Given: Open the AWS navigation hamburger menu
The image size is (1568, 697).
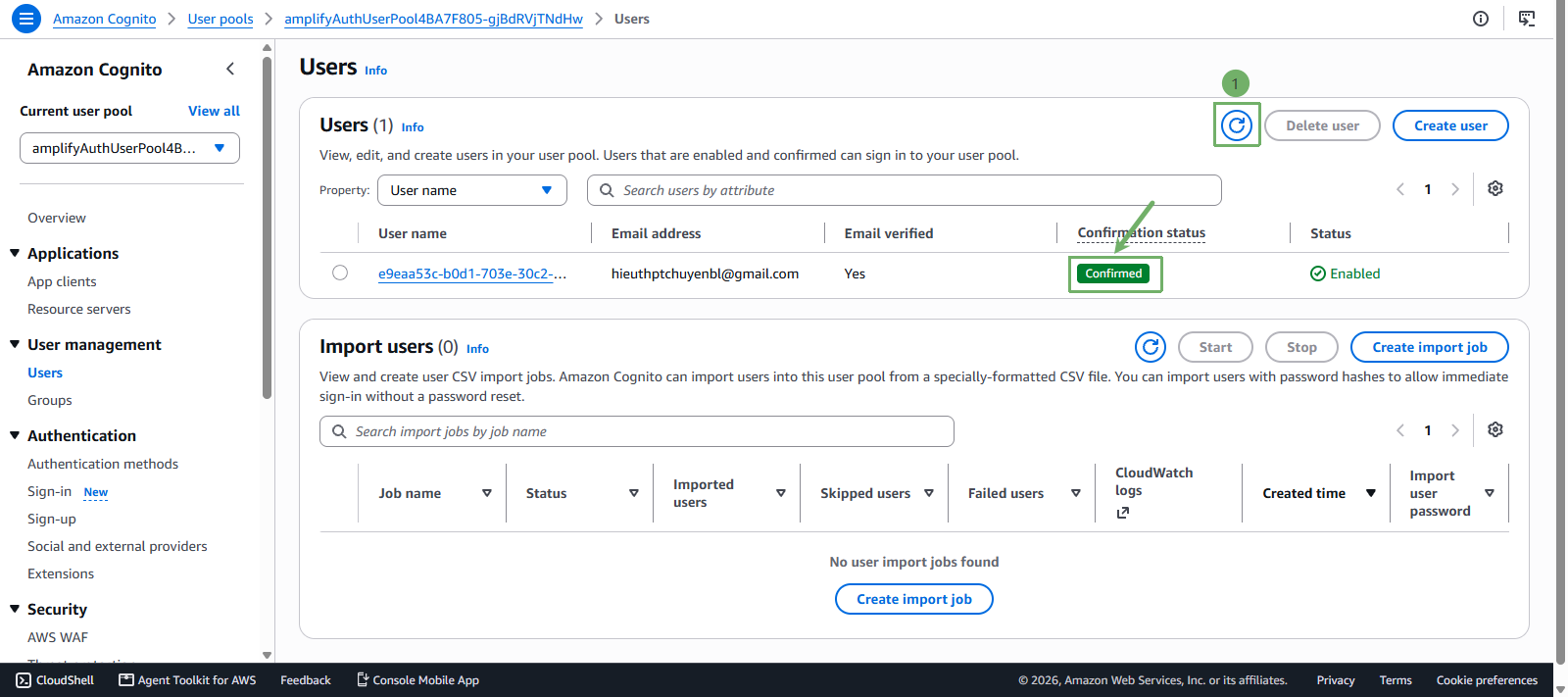Looking at the screenshot, I should pyautogui.click(x=26, y=19).
